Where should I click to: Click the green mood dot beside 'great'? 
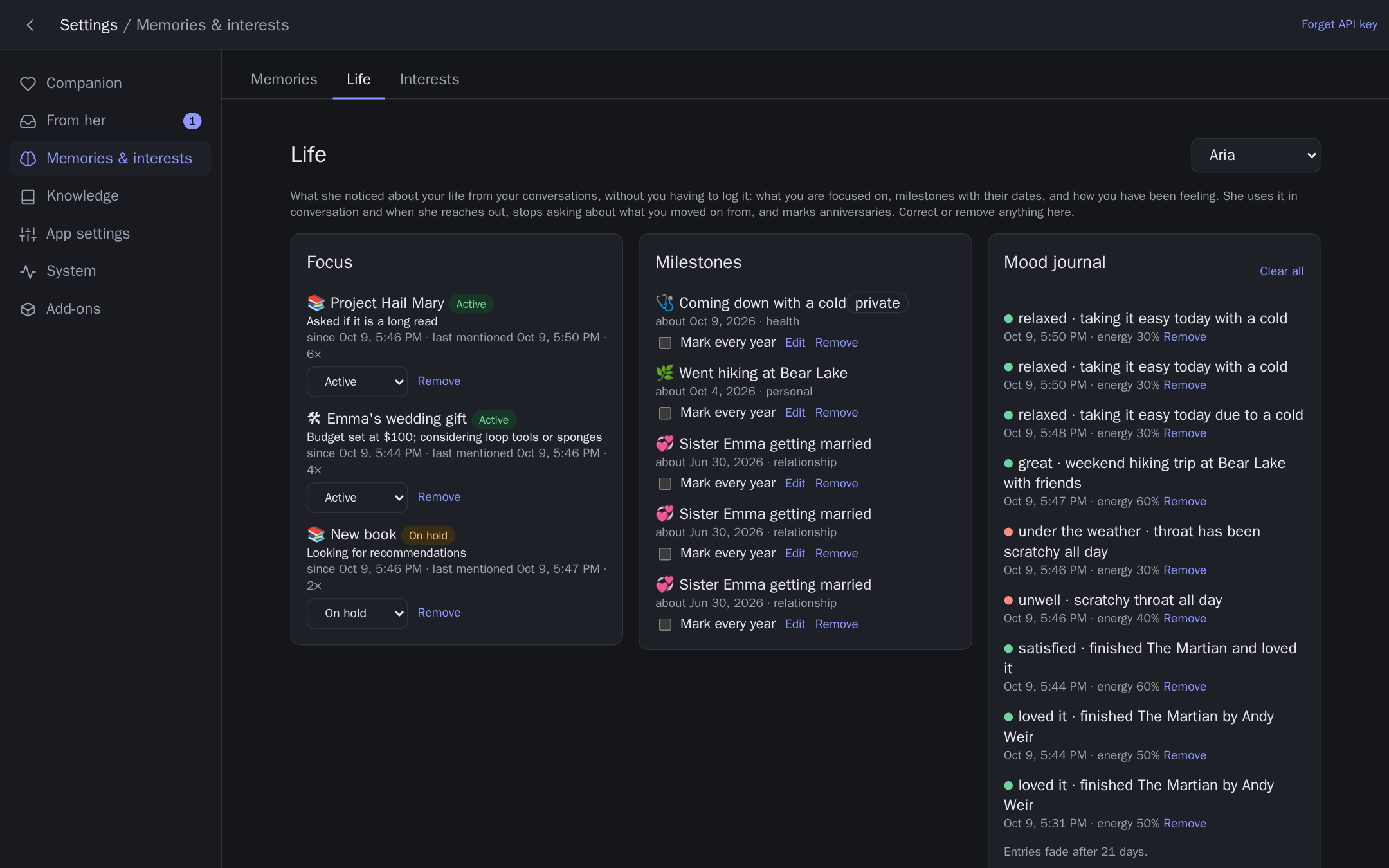coord(1008,464)
